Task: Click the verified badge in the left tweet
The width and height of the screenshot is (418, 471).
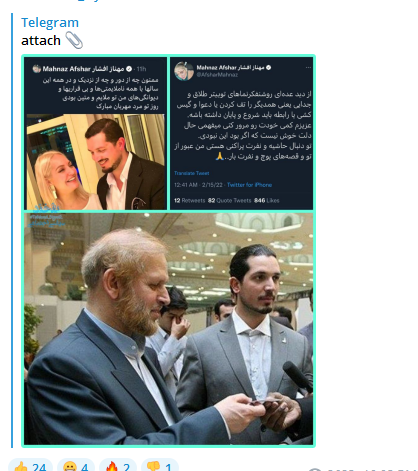Action: (129, 69)
